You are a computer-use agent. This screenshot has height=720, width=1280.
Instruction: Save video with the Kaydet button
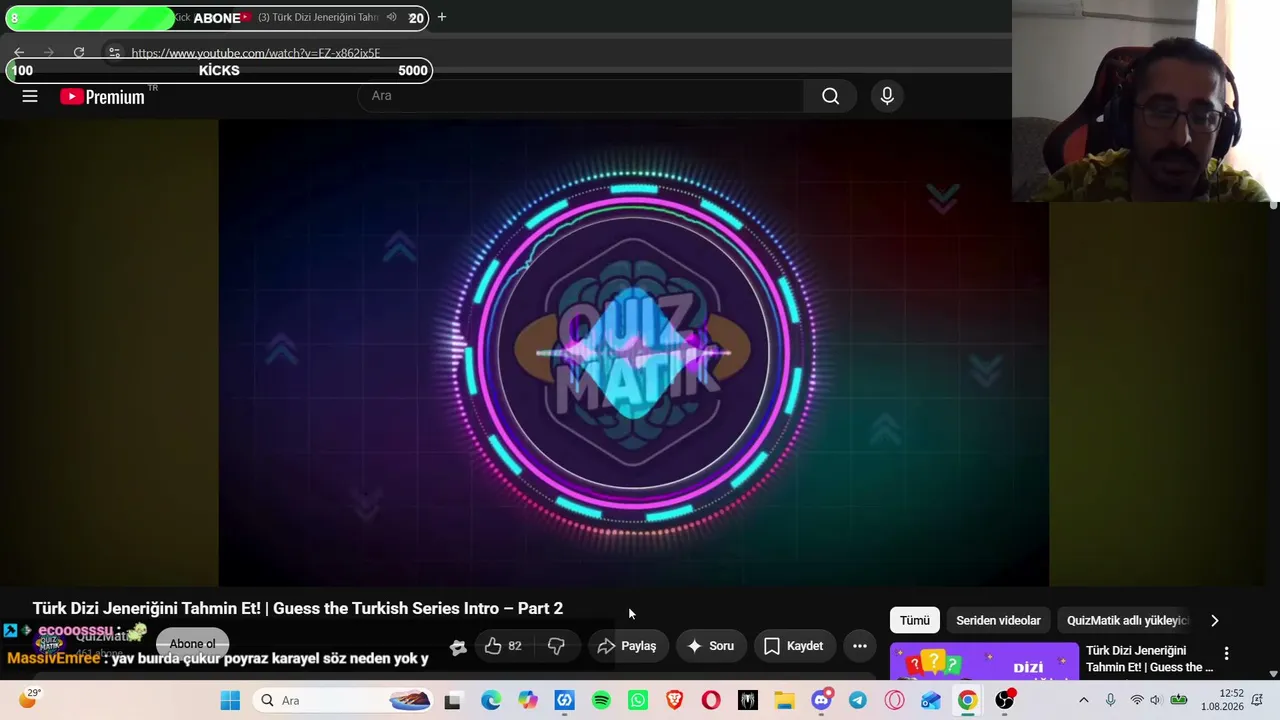click(x=795, y=646)
